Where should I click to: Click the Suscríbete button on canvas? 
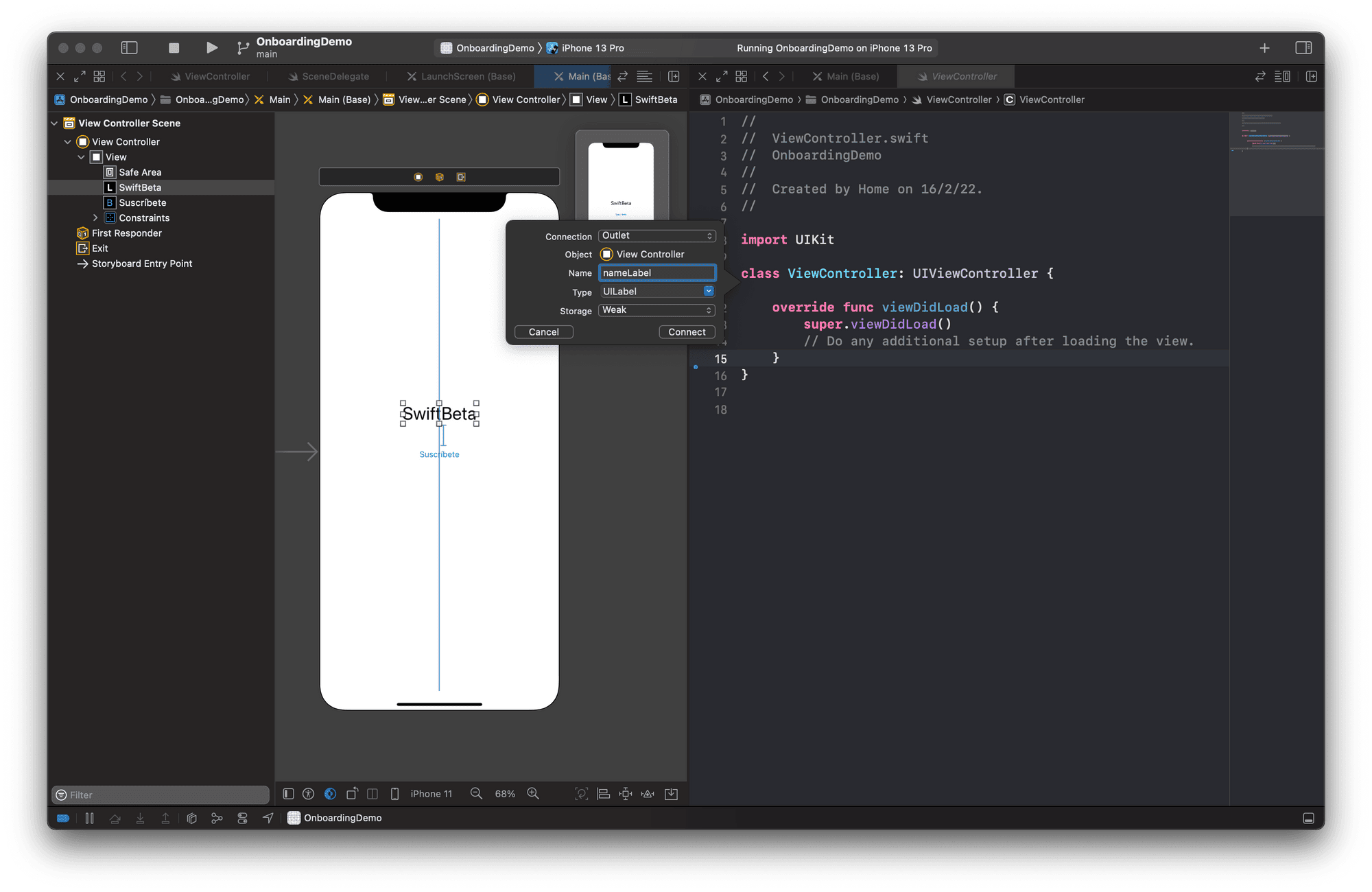[440, 454]
